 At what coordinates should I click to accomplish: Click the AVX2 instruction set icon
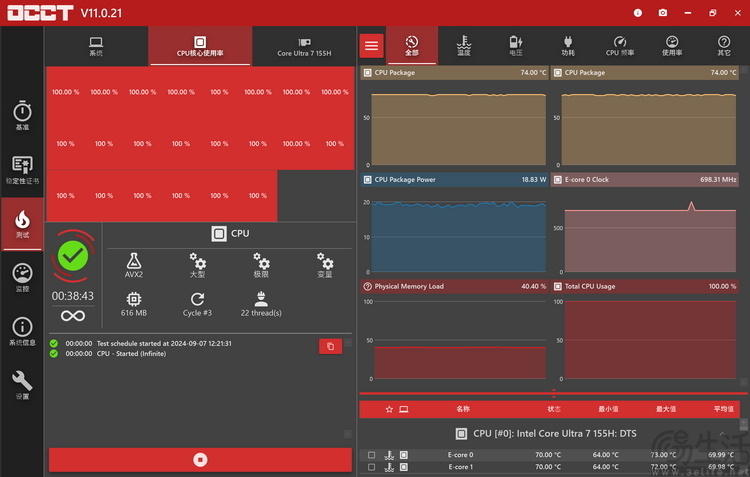tap(134, 264)
